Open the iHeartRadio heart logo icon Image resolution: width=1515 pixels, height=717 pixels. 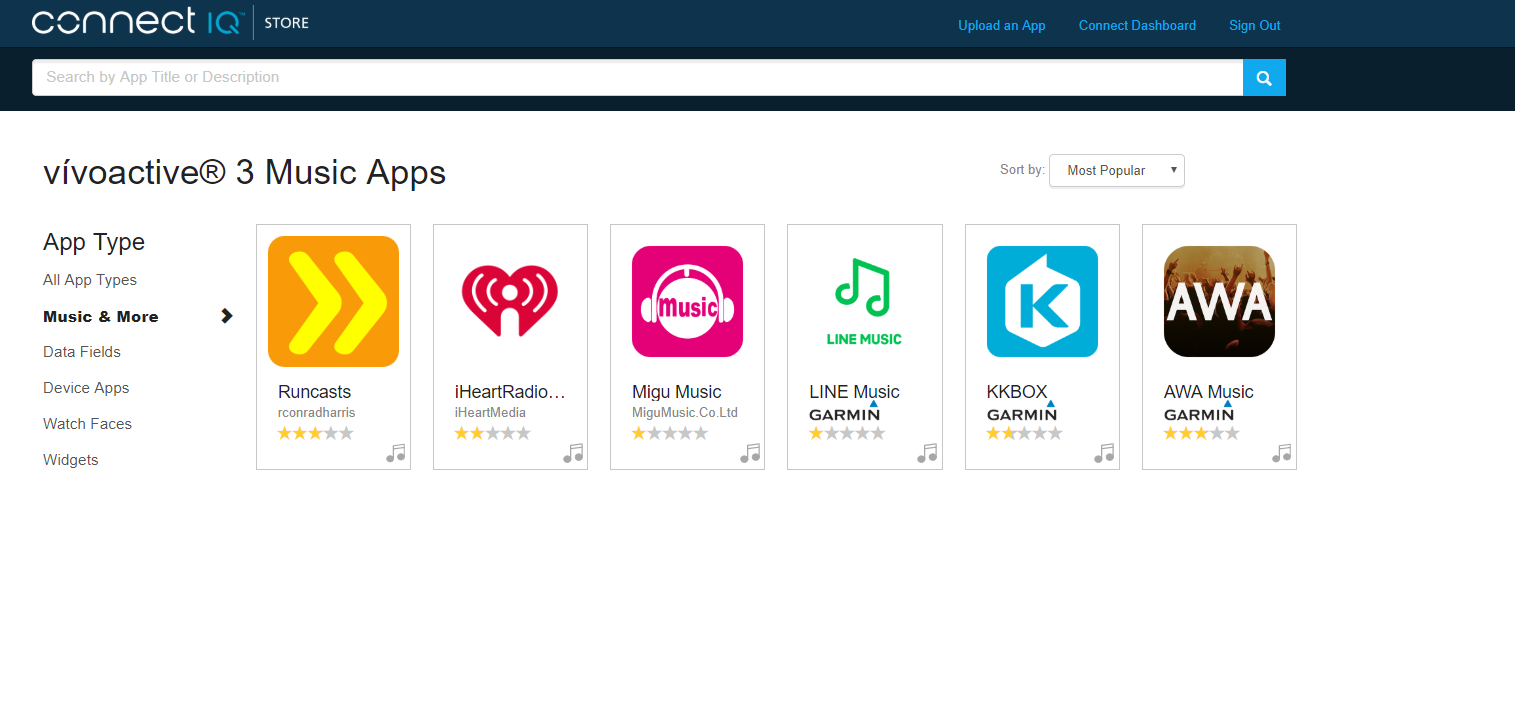coord(510,301)
